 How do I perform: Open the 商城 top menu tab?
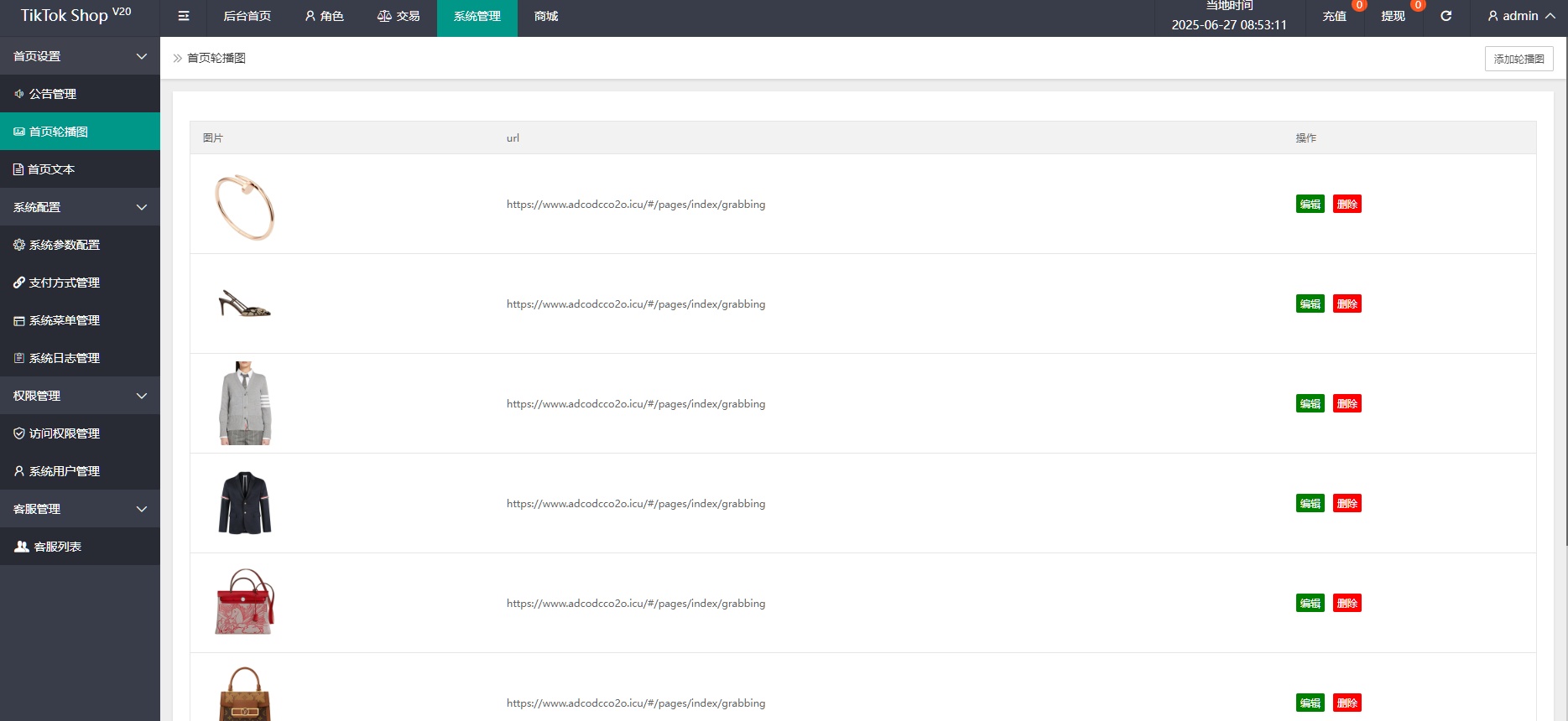545,16
